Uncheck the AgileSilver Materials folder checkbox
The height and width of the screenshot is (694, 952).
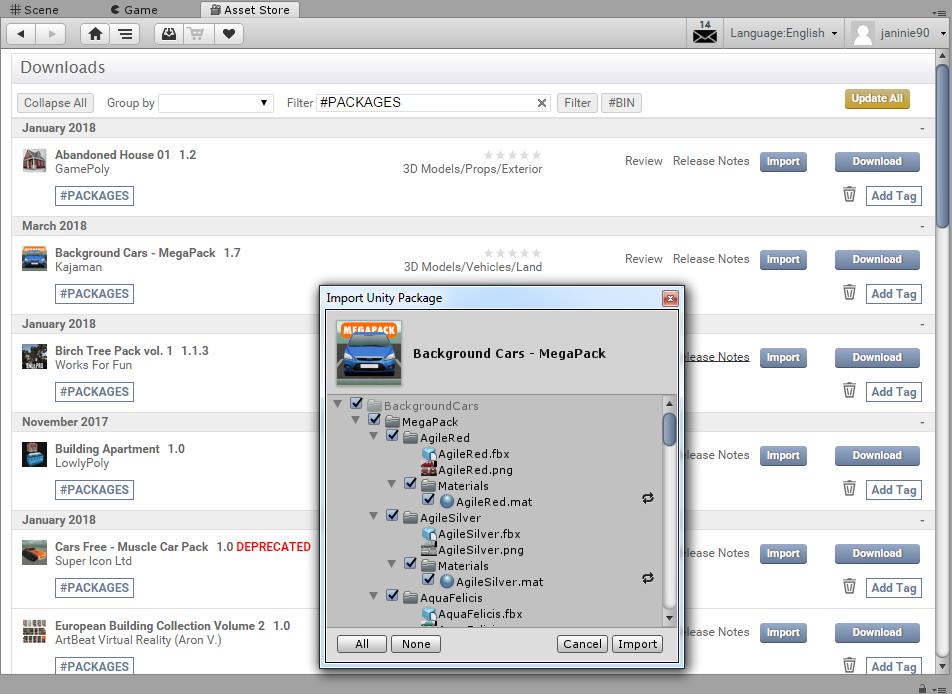pos(410,563)
